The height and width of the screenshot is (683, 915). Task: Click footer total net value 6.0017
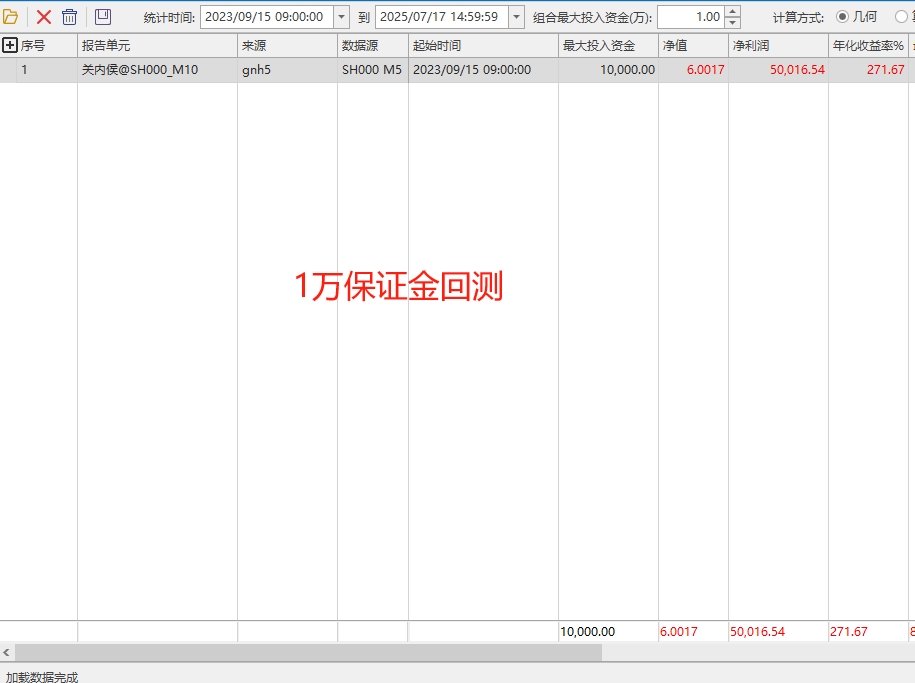pos(679,632)
